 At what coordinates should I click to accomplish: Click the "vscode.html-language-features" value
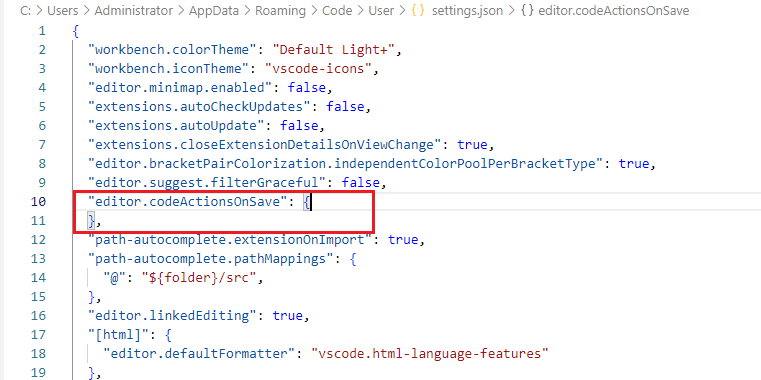tap(430, 354)
